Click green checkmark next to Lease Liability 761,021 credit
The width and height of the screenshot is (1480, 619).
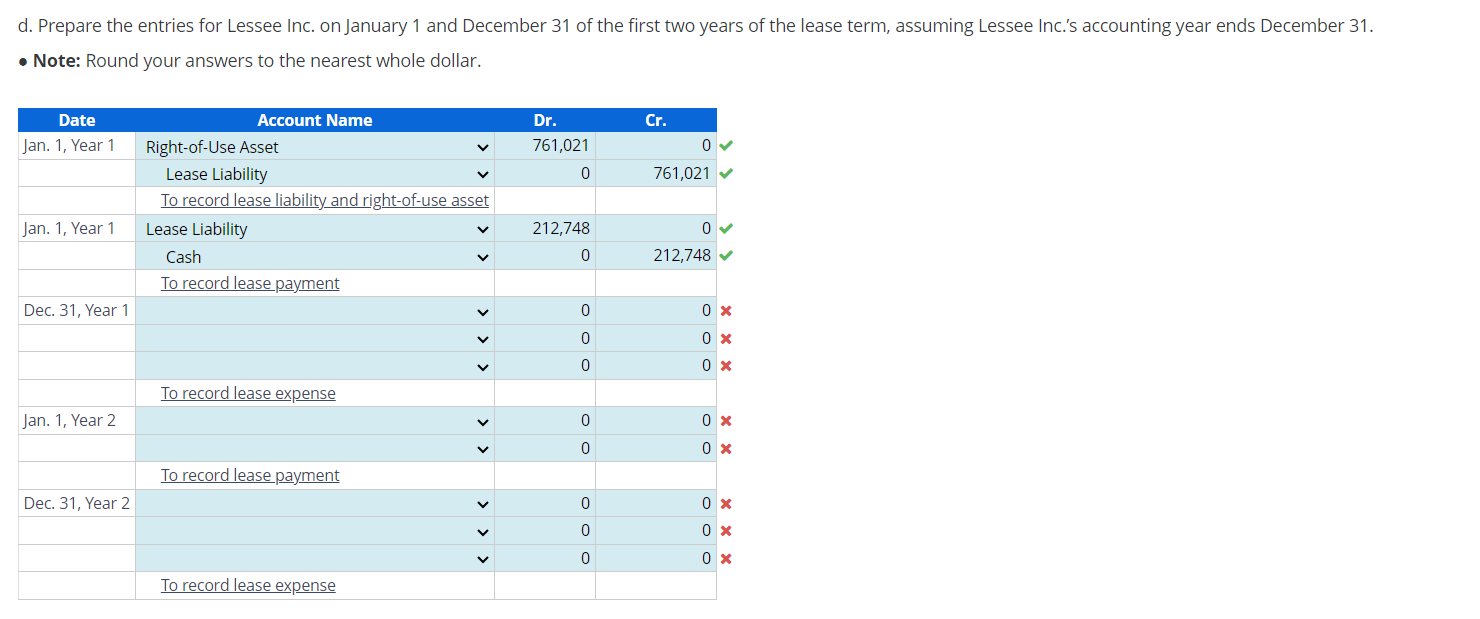pyautogui.click(x=725, y=173)
